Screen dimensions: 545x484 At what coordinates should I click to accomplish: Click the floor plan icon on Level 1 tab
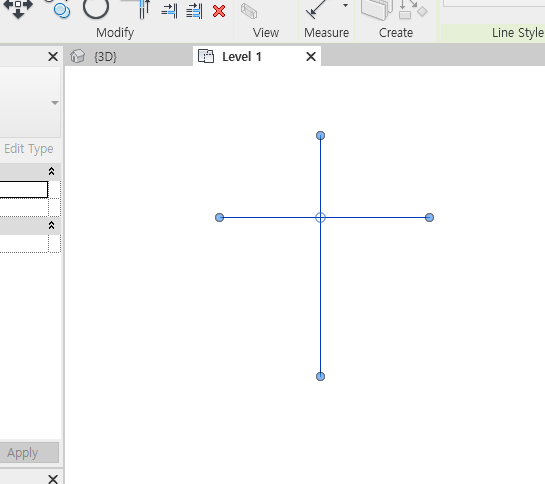206,56
